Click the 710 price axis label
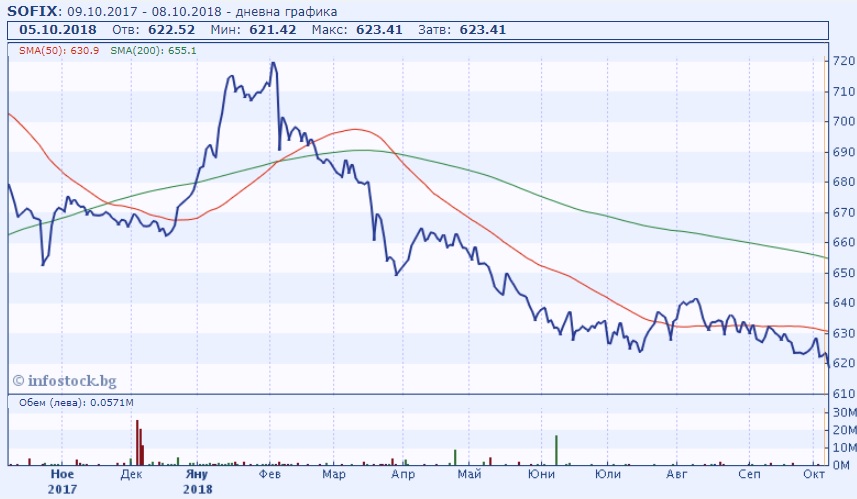857x499 pixels. (844, 91)
